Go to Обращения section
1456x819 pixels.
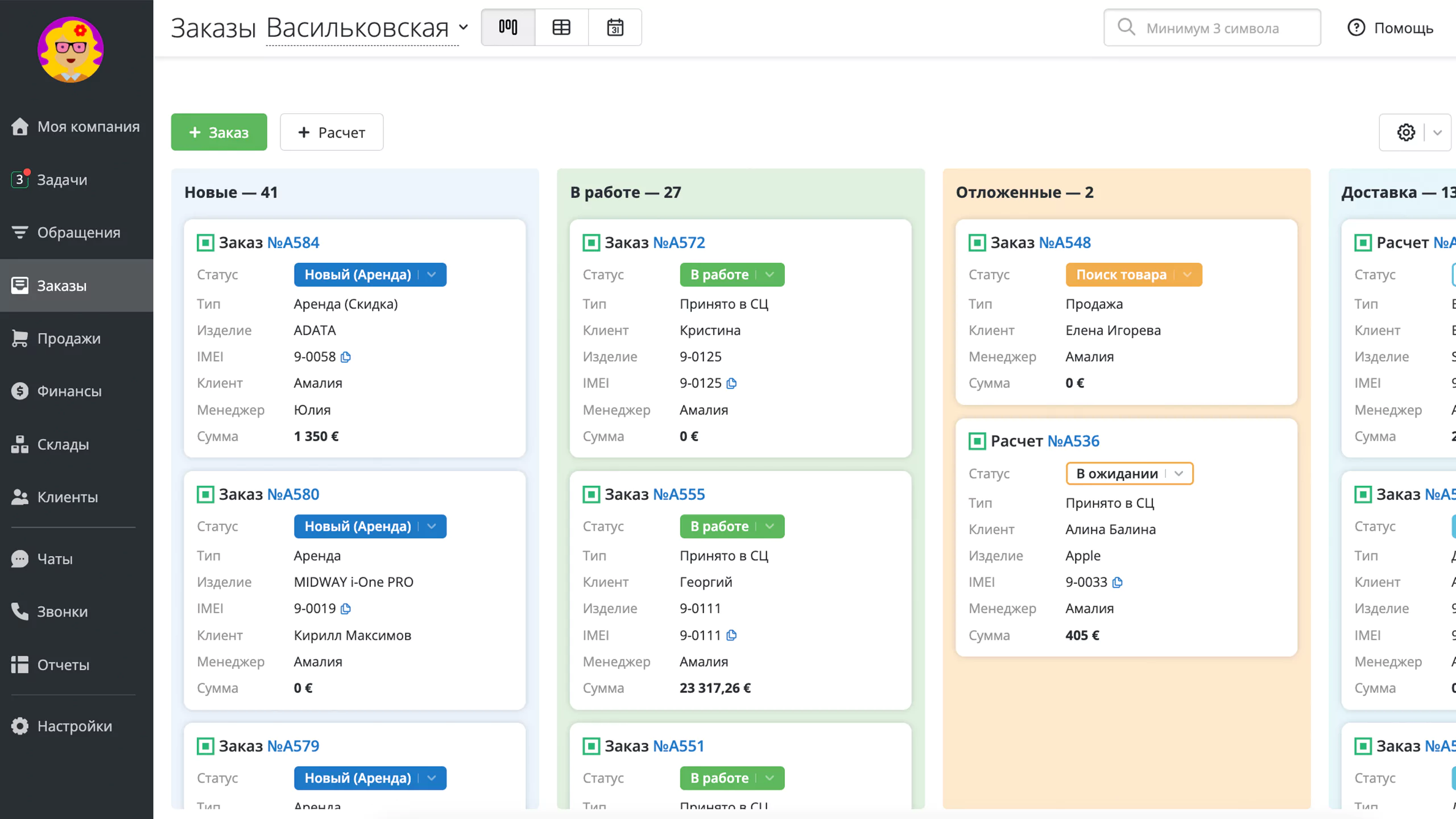(76, 233)
